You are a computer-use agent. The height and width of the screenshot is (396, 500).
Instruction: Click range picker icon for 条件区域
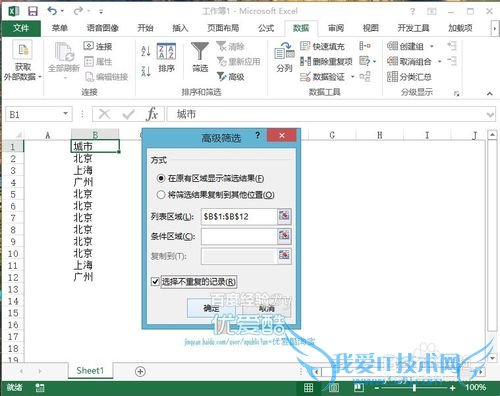pos(284,236)
